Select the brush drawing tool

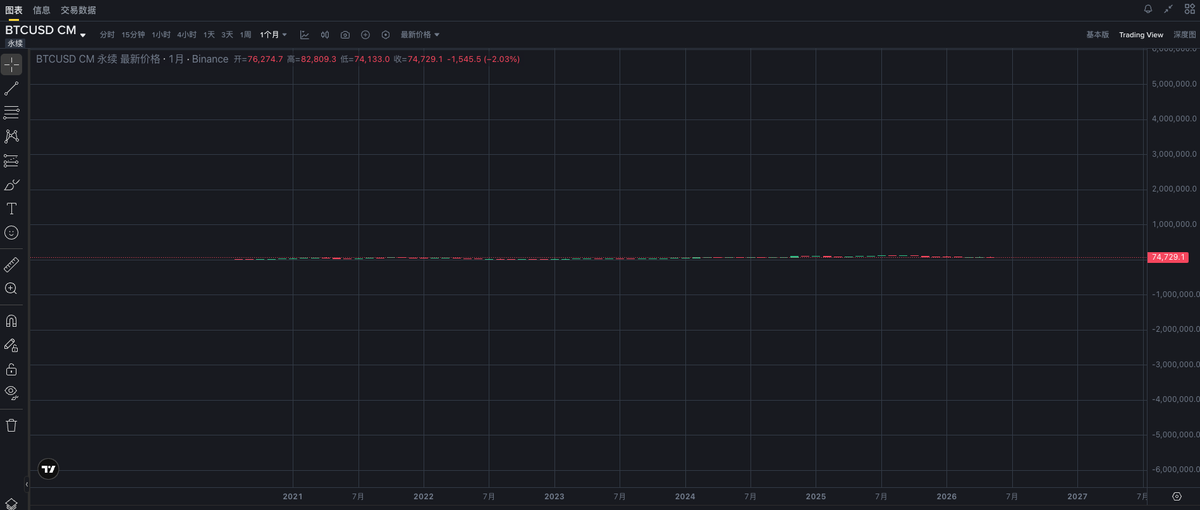coord(11,184)
